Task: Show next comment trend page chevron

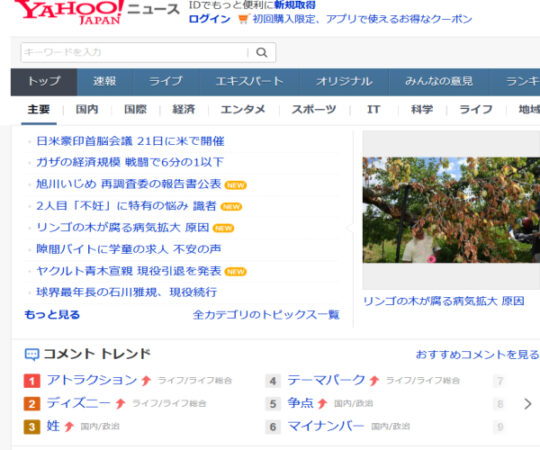Action: [x=528, y=404]
